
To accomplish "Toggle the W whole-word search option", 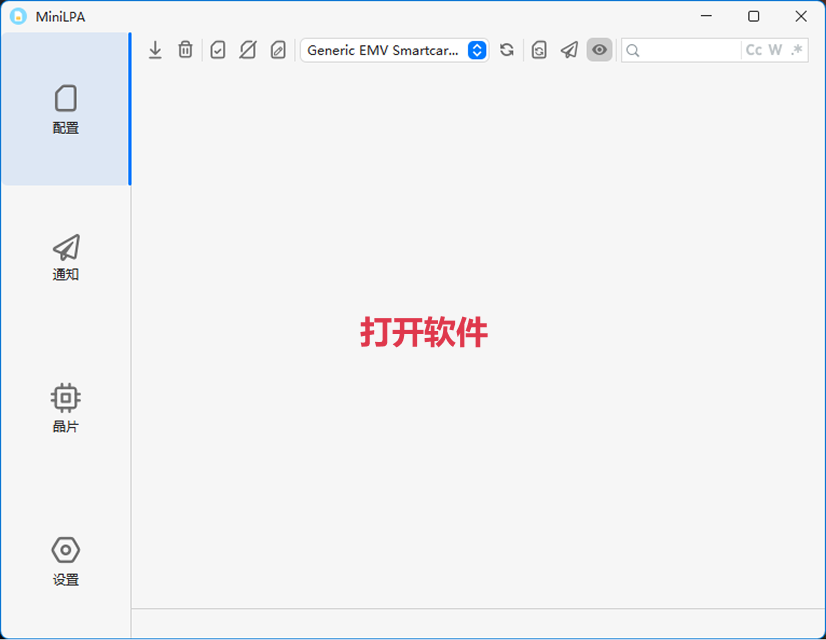I will 775,50.
